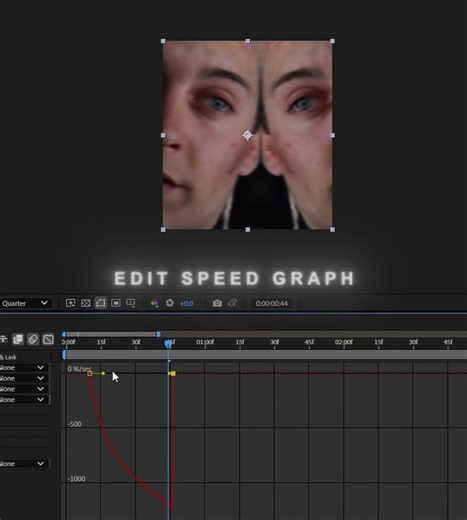467x520 pixels.
Task: Click the 0:00f ruler start mark
Action: coord(68,342)
